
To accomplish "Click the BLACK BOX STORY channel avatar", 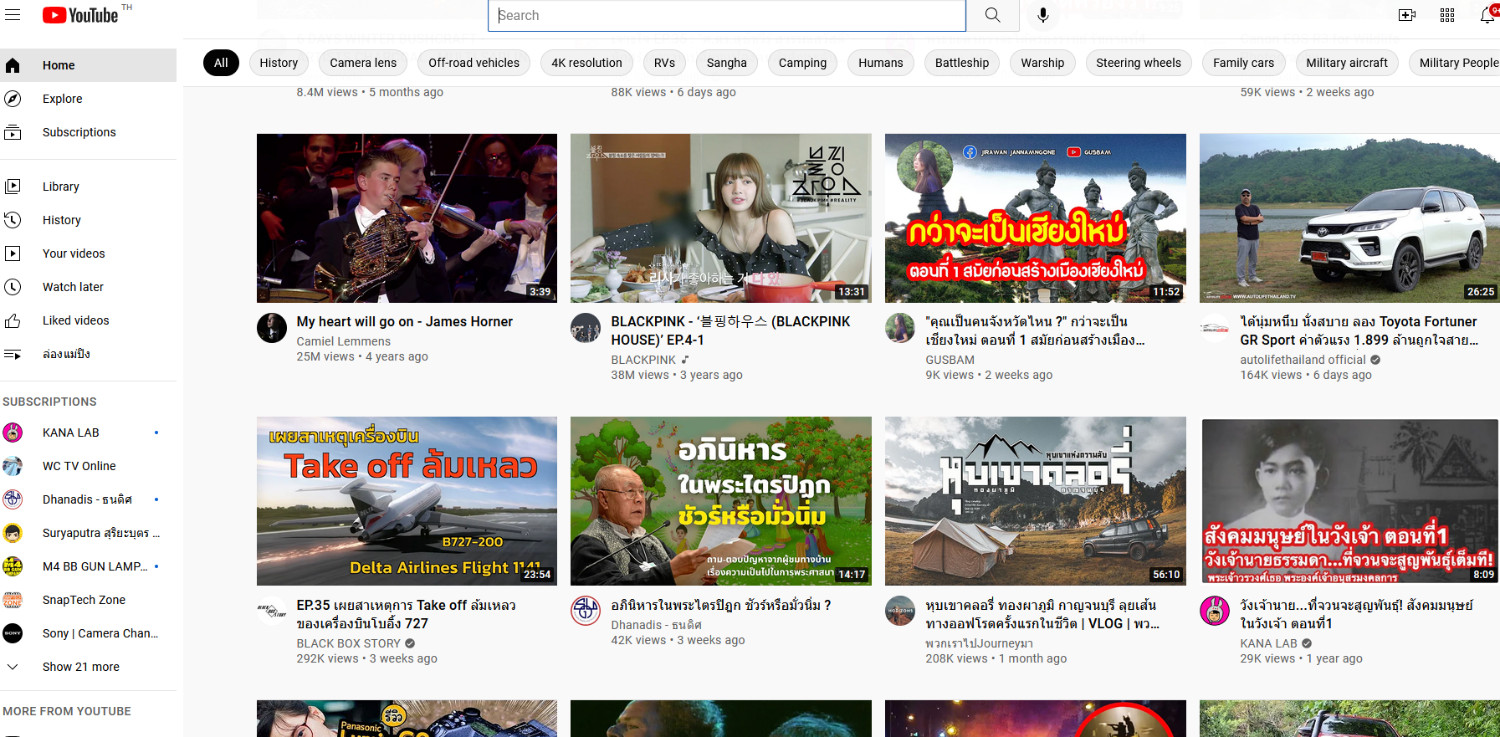I will [272, 611].
